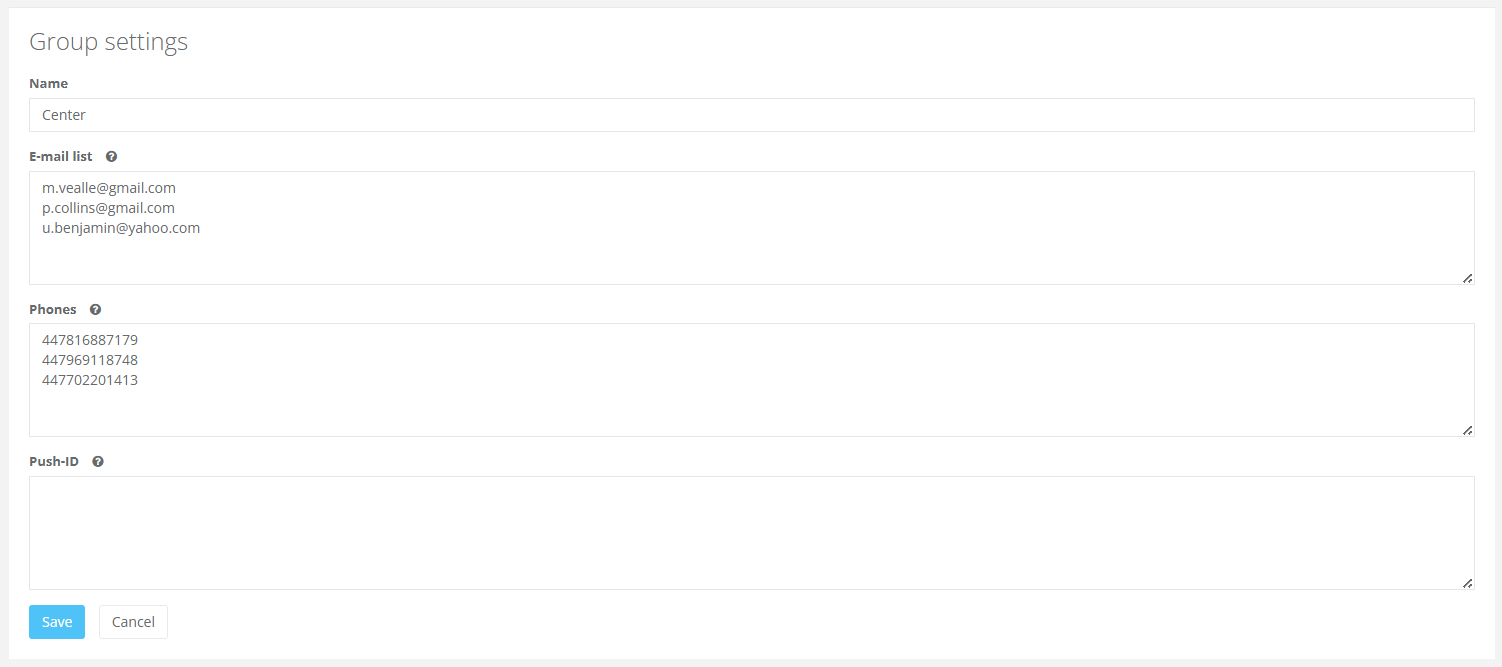Click phone number 447969118748
1502x667 pixels.
click(x=90, y=360)
